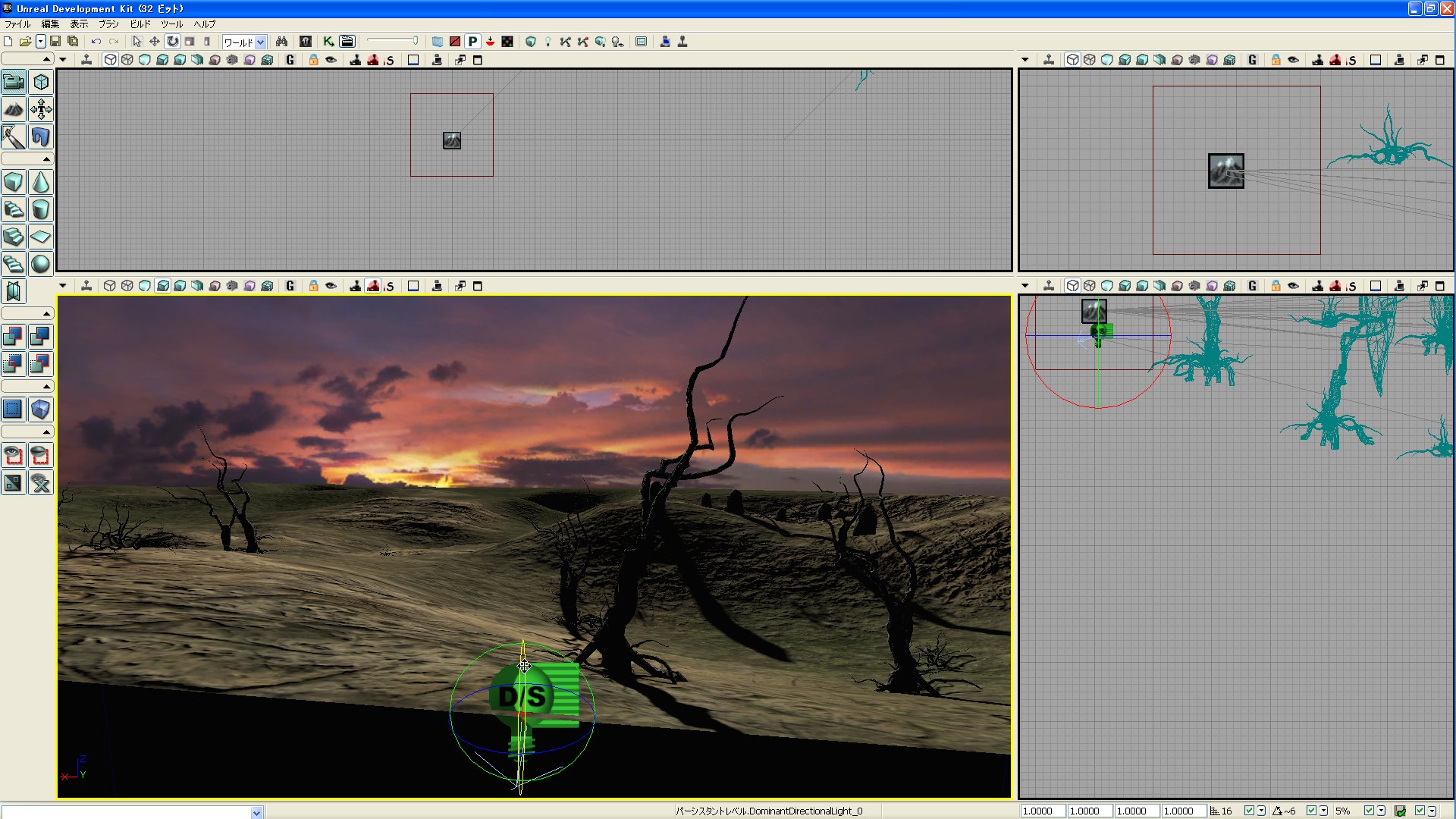Viewport: 1456px width, 819px height.
Task: Toggle G game view in perspective viewport
Action: click(290, 286)
